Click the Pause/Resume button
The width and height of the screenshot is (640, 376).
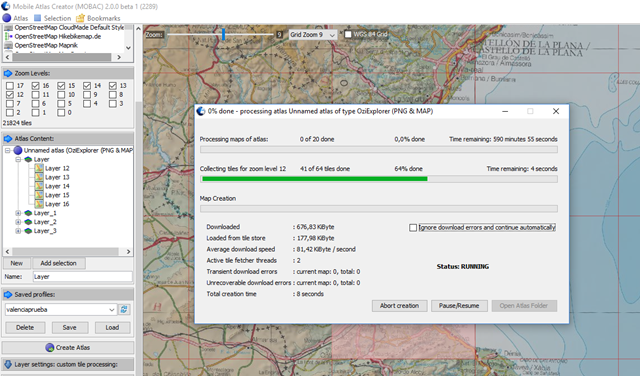pyautogui.click(x=459, y=306)
